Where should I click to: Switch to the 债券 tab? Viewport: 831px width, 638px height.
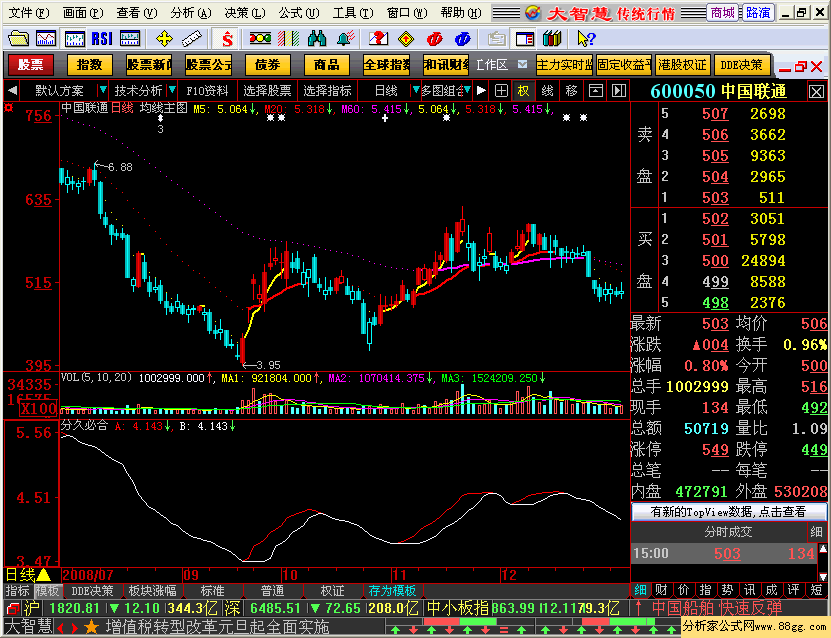pos(268,65)
